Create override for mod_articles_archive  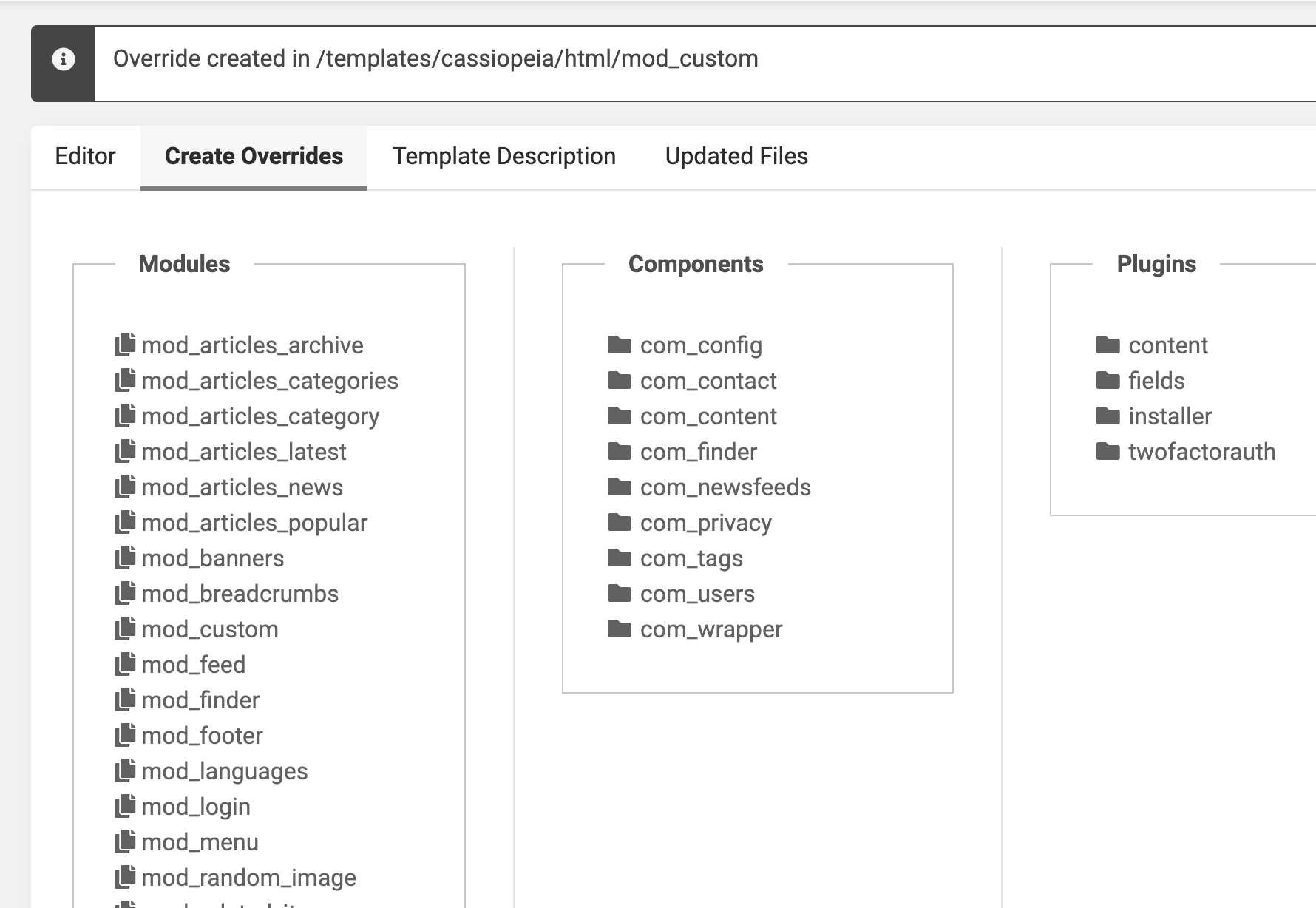point(252,345)
